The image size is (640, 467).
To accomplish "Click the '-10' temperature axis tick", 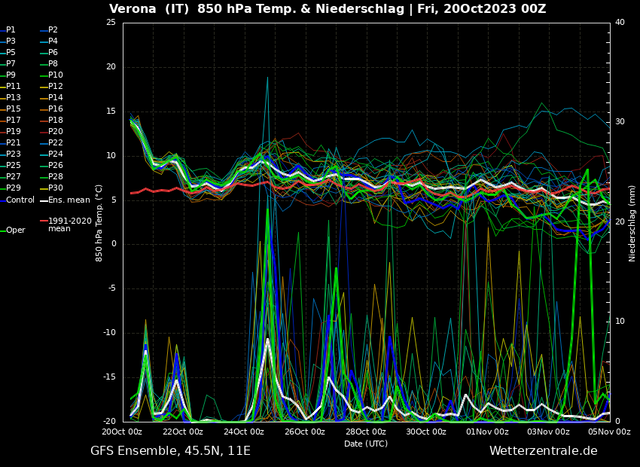I will [109, 333].
